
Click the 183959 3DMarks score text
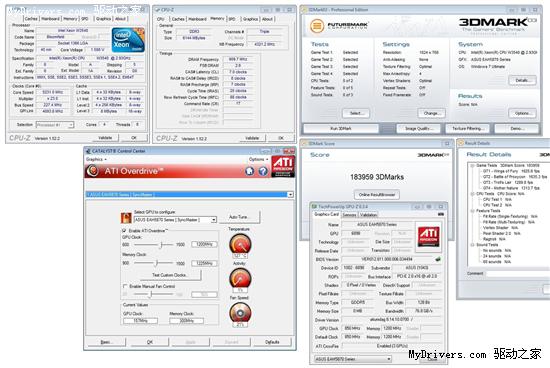pos(377,177)
